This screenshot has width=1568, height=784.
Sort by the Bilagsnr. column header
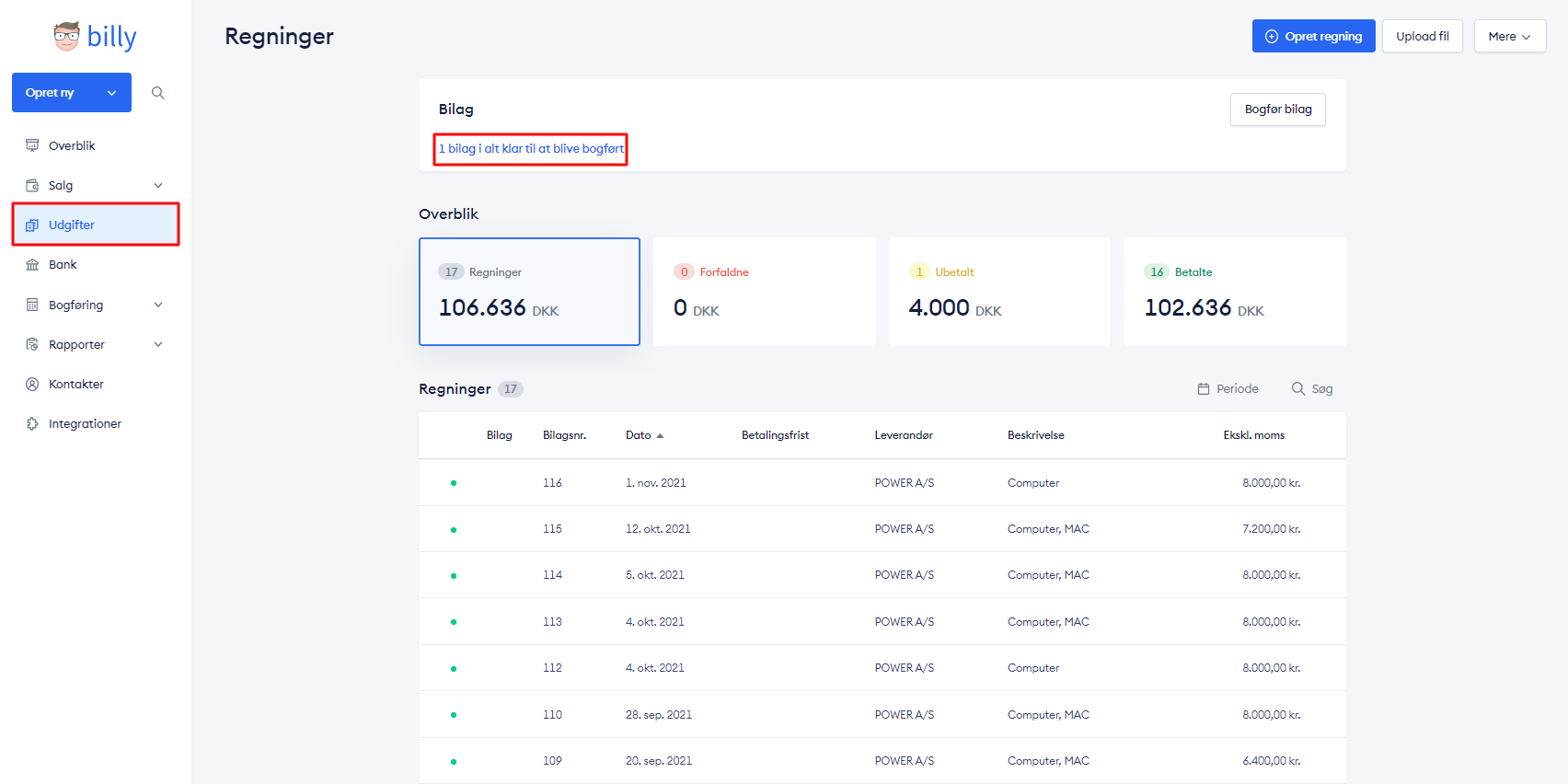point(565,435)
